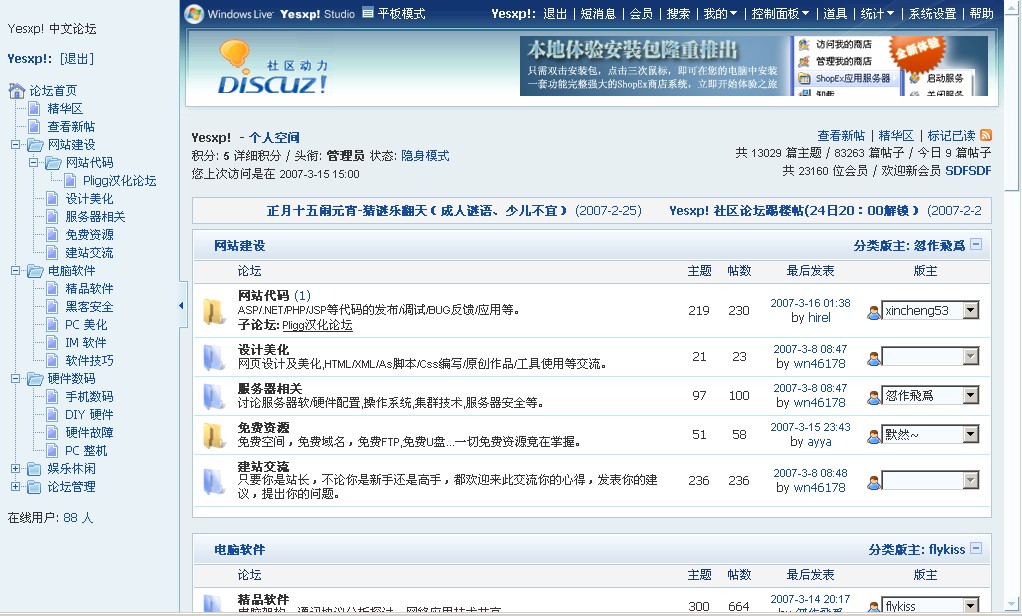The image size is (1022, 616).
Task: Click the moderator user icon beside xincheng53
Action: coord(873,313)
